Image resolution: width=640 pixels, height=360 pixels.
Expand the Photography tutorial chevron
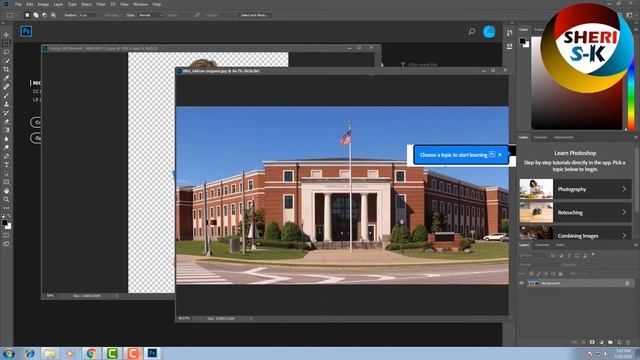[624, 189]
